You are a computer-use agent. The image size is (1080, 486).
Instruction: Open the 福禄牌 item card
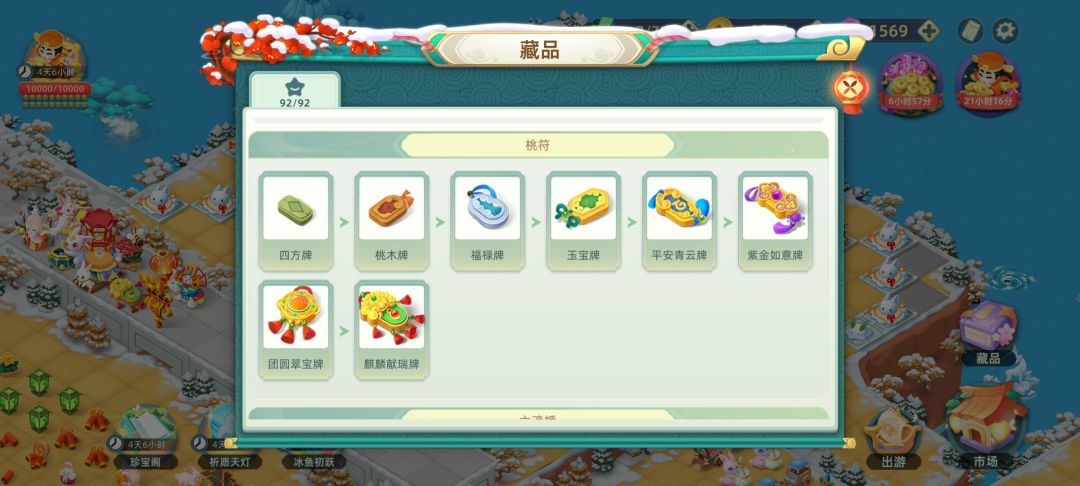[x=487, y=221]
